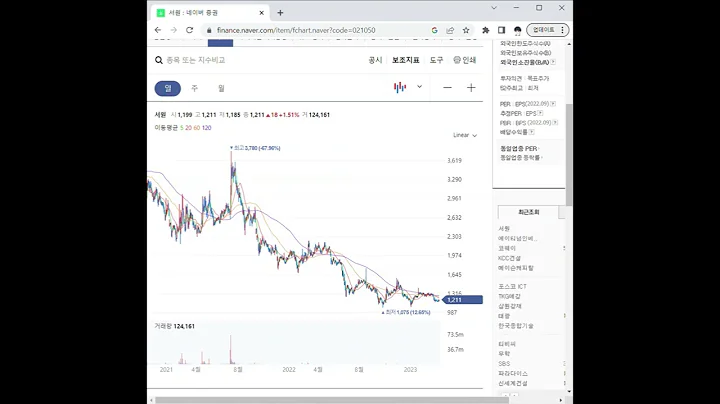Open the extensions puzzle icon
This screenshot has height=404, width=720.
click(x=485, y=30)
